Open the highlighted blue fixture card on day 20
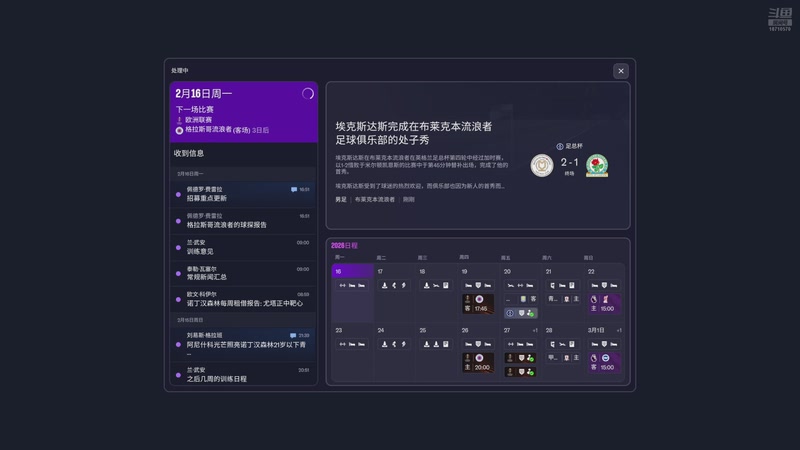The width and height of the screenshot is (800, 450). (x=520, y=313)
